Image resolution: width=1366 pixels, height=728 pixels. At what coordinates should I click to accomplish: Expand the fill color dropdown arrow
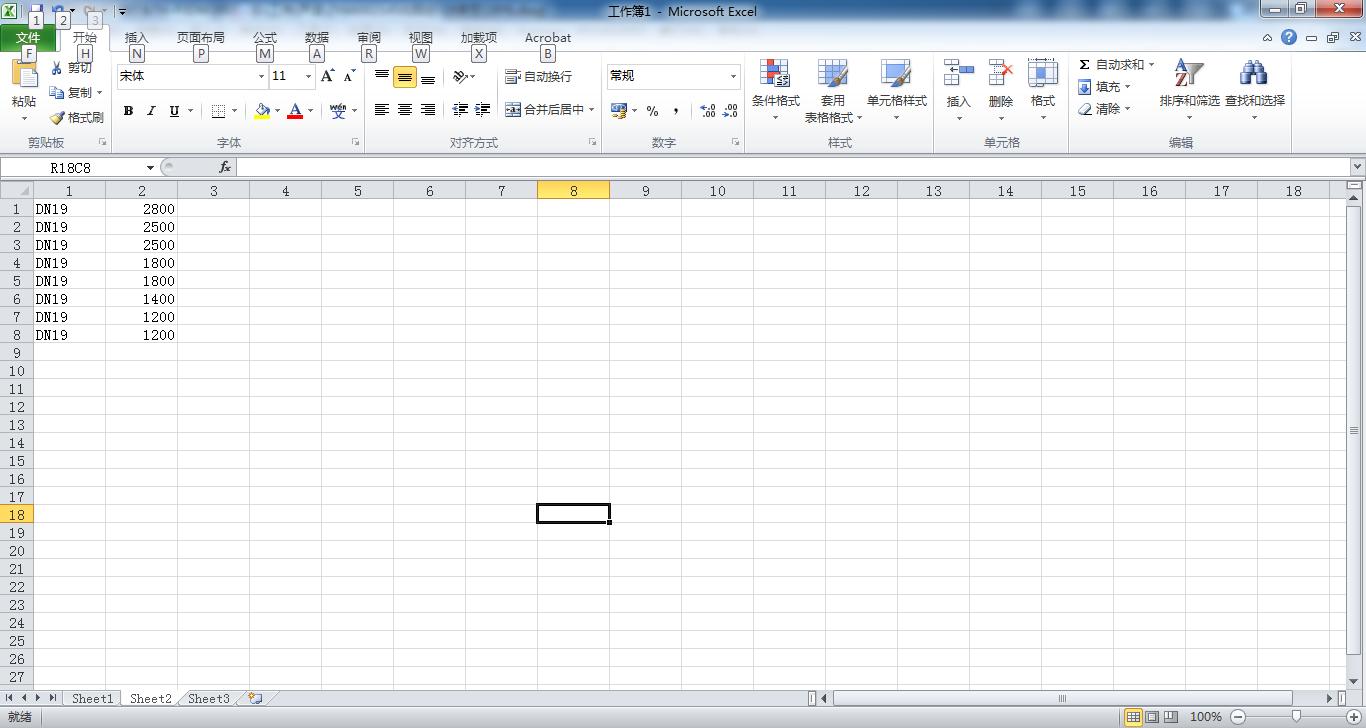coord(277,111)
